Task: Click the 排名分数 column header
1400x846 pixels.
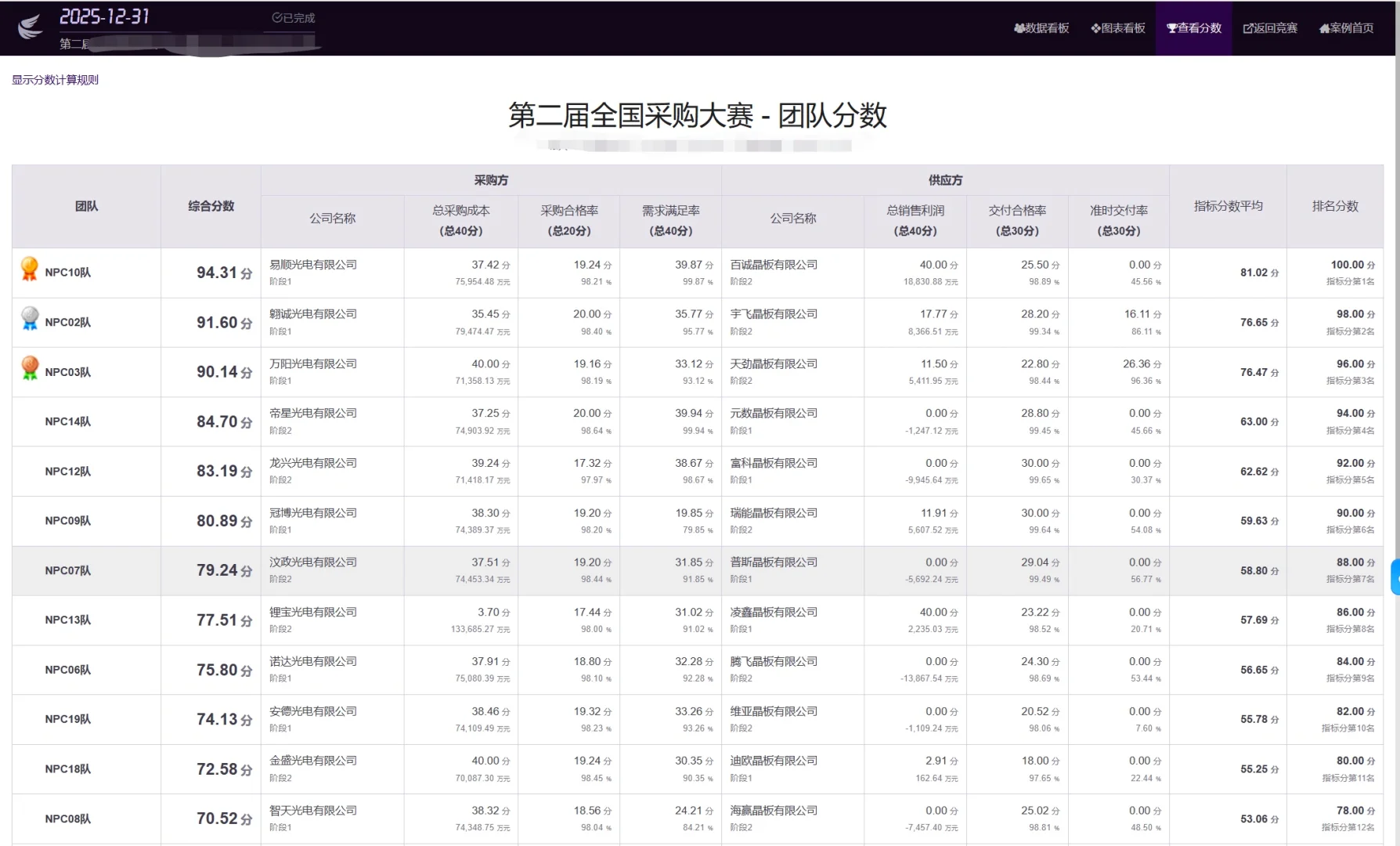Action: click(x=1334, y=206)
